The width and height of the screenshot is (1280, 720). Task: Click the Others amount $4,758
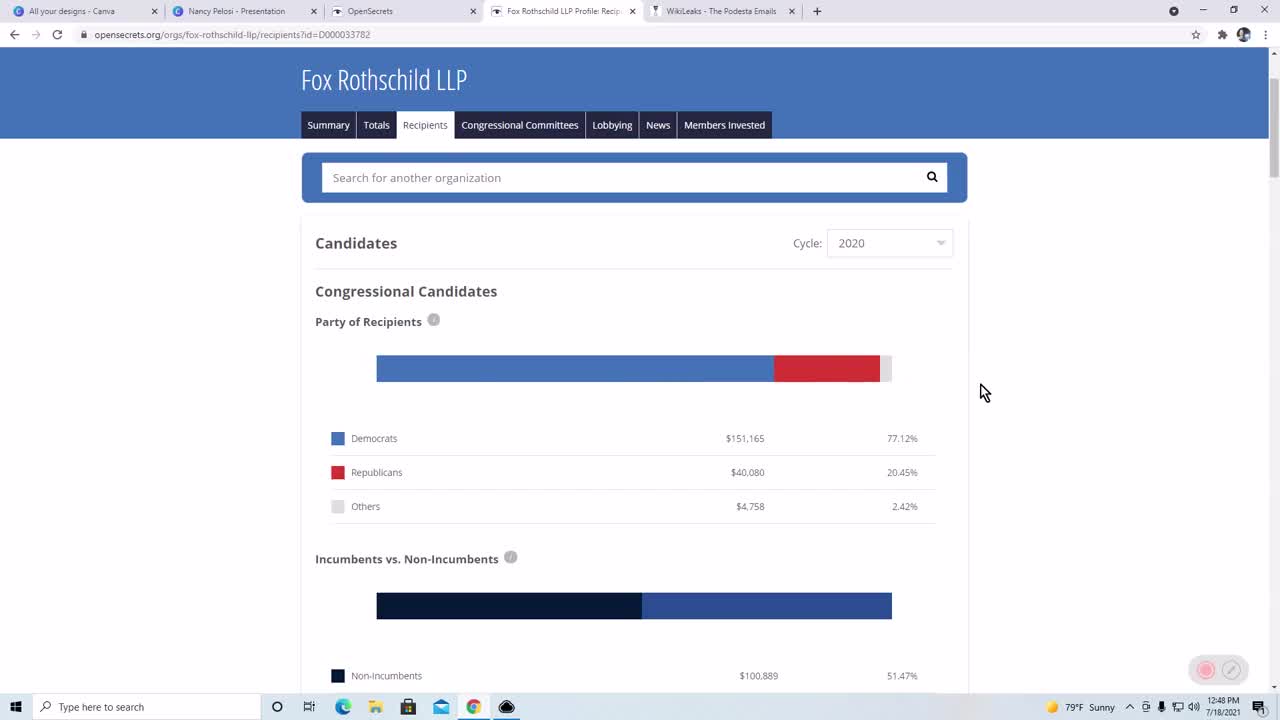750,506
